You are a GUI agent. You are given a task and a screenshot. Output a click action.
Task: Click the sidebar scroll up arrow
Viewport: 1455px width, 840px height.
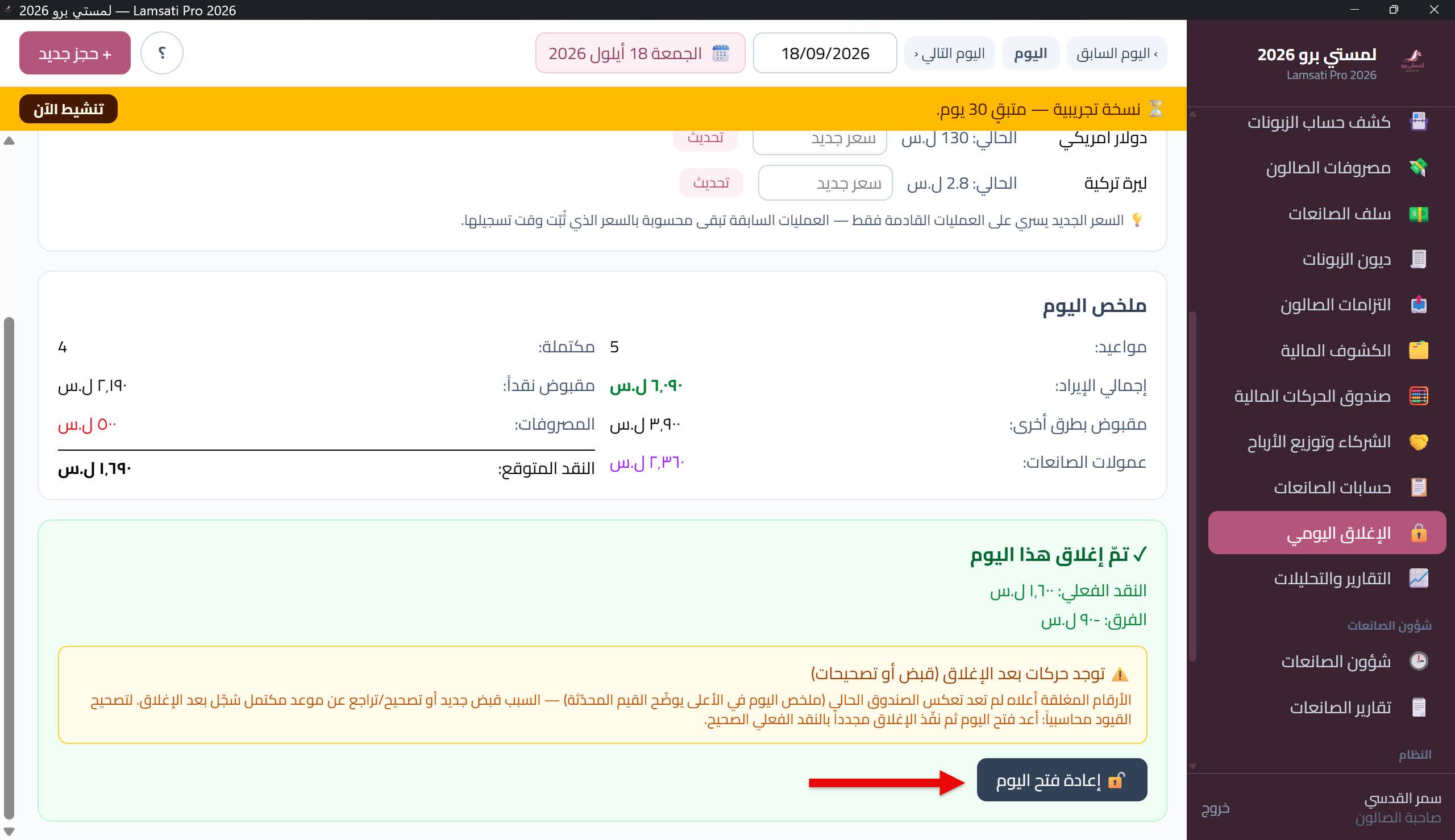(1192, 114)
